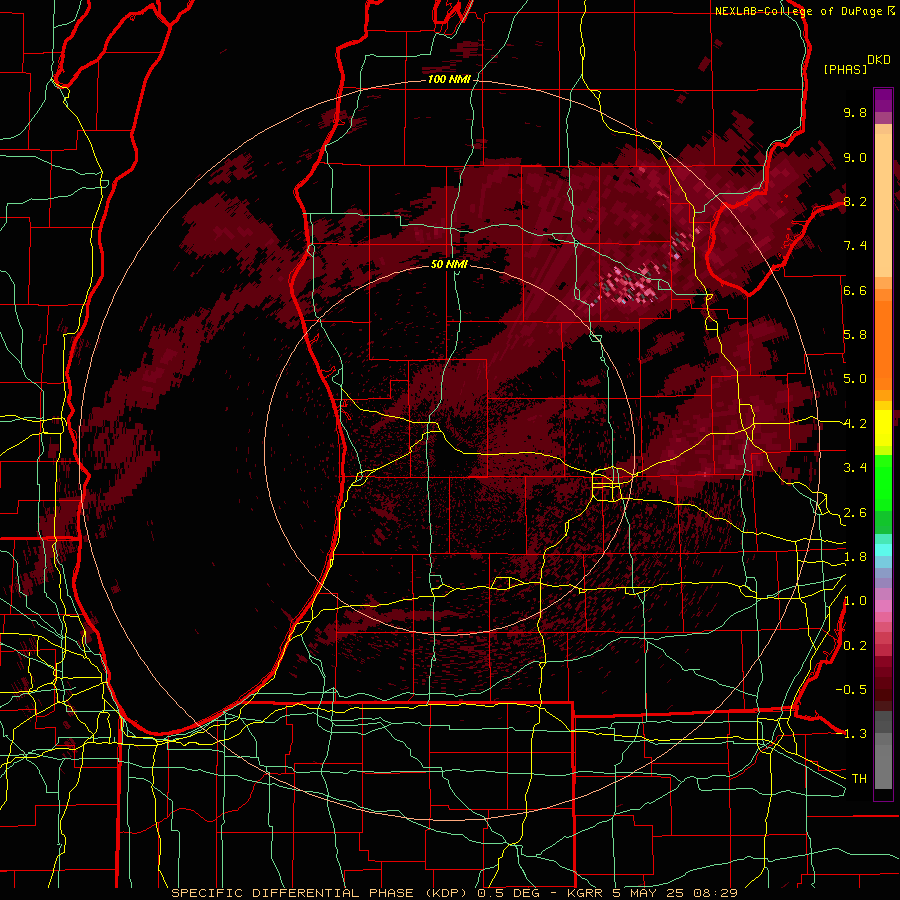The height and width of the screenshot is (900, 900).
Task: Click the 2.6 color scale value
Action: (x=855, y=513)
